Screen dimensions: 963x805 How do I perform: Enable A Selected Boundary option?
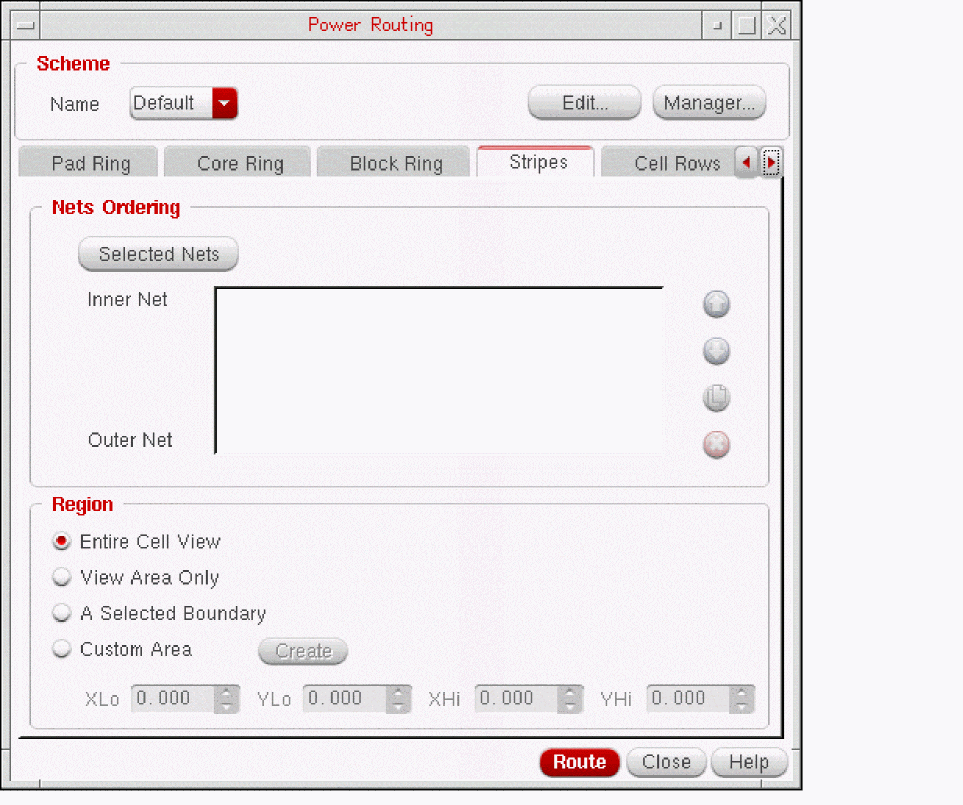[x=62, y=614]
